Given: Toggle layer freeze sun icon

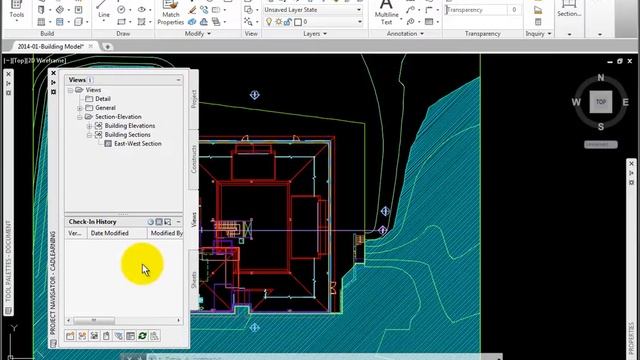Looking at the screenshot, I should [x=278, y=22].
